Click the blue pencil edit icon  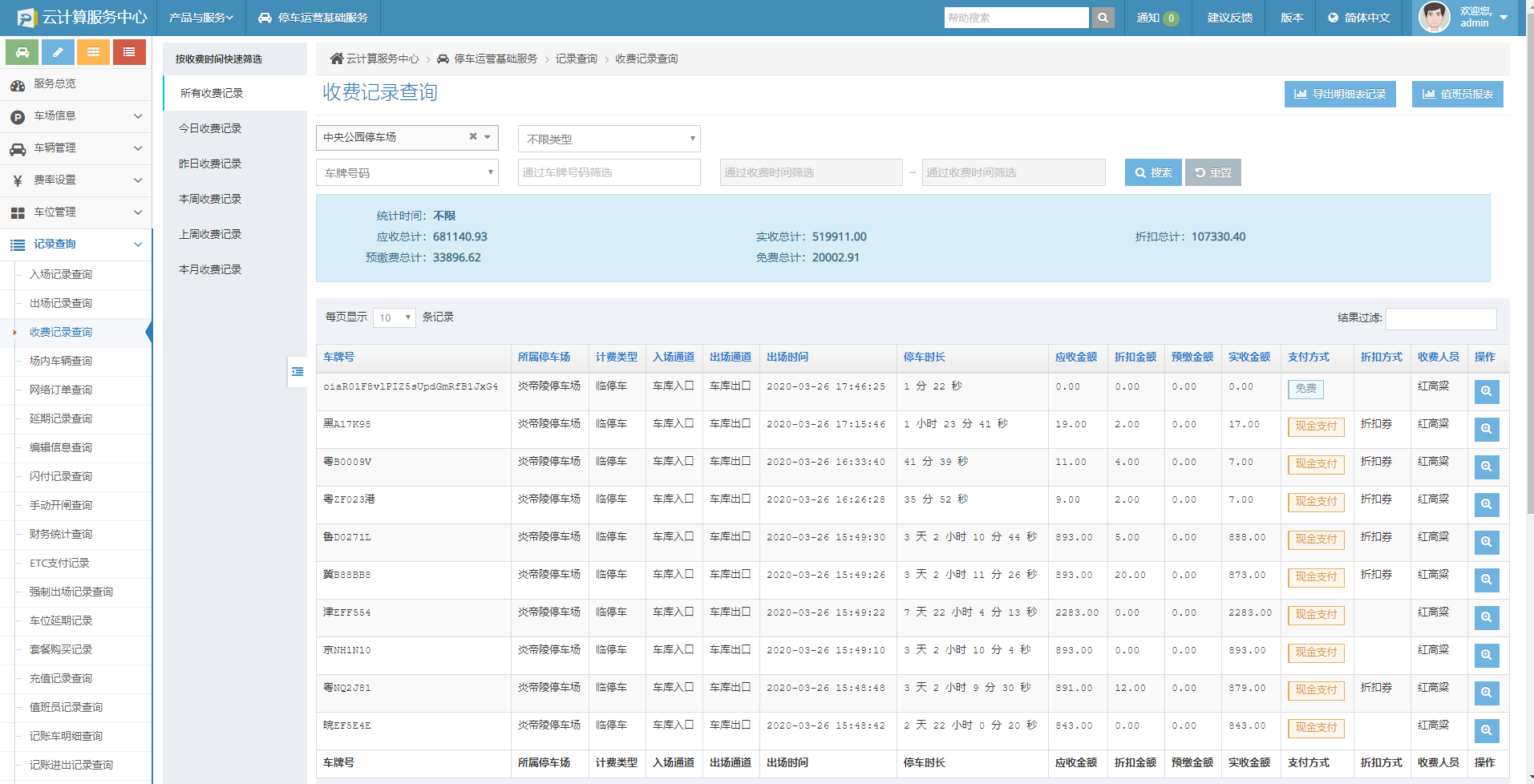click(58, 52)
